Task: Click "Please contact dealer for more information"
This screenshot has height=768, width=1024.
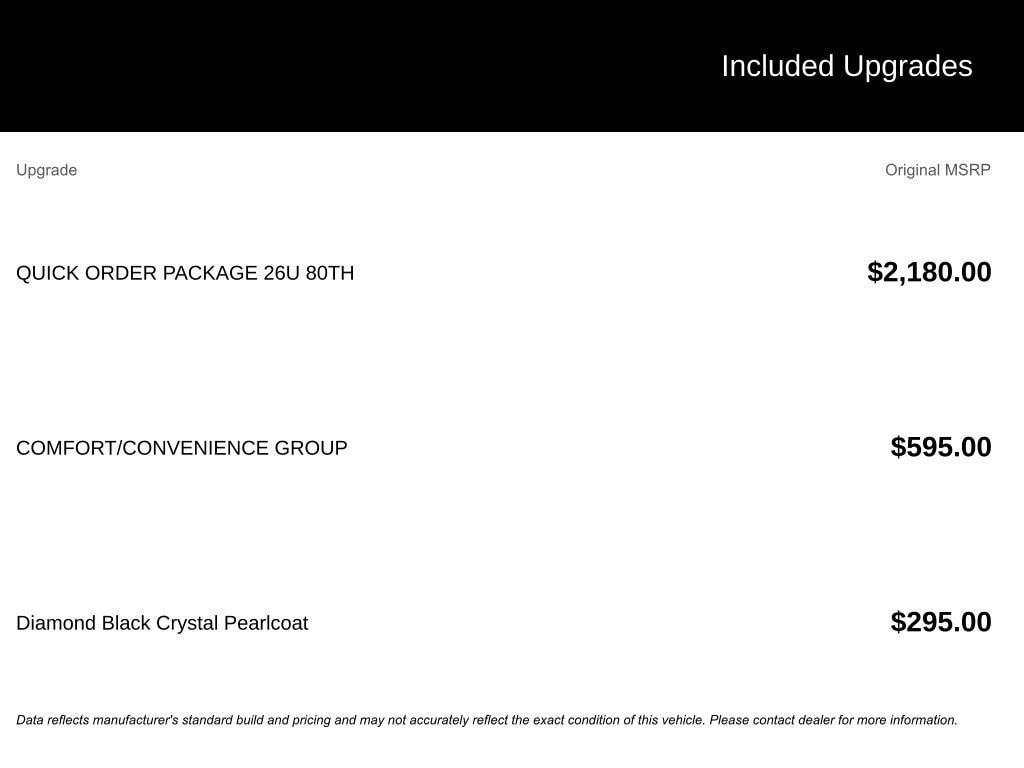Action: tap(833, 720)
